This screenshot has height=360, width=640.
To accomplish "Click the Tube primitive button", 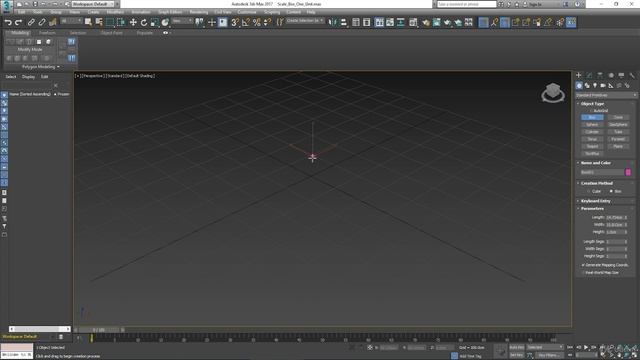I will [618, 132].
